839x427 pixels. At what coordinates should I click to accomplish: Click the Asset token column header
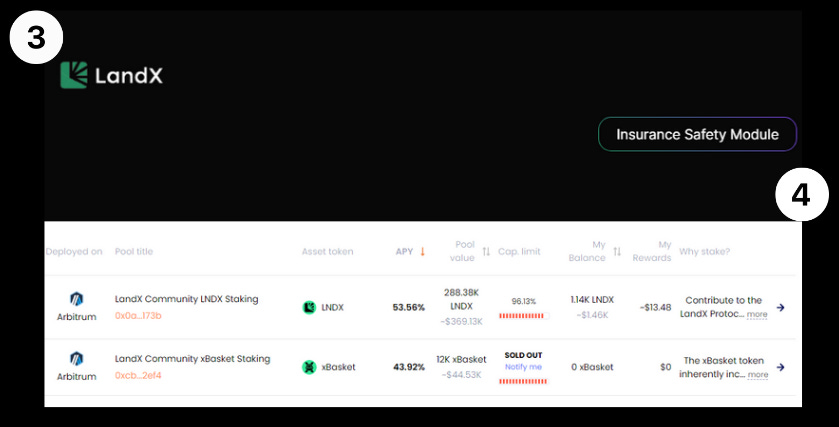[x=327, y=251]
